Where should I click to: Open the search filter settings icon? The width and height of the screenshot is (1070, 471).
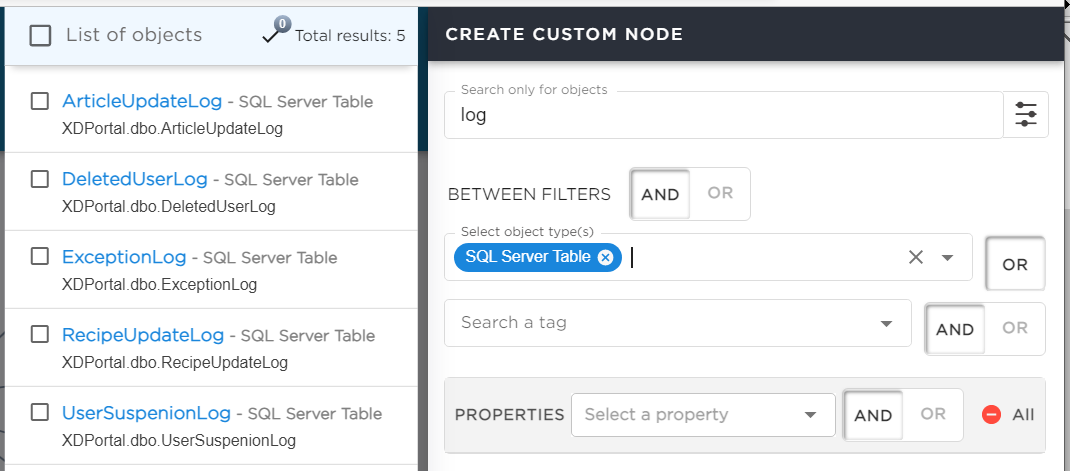tap(1026, 115)
